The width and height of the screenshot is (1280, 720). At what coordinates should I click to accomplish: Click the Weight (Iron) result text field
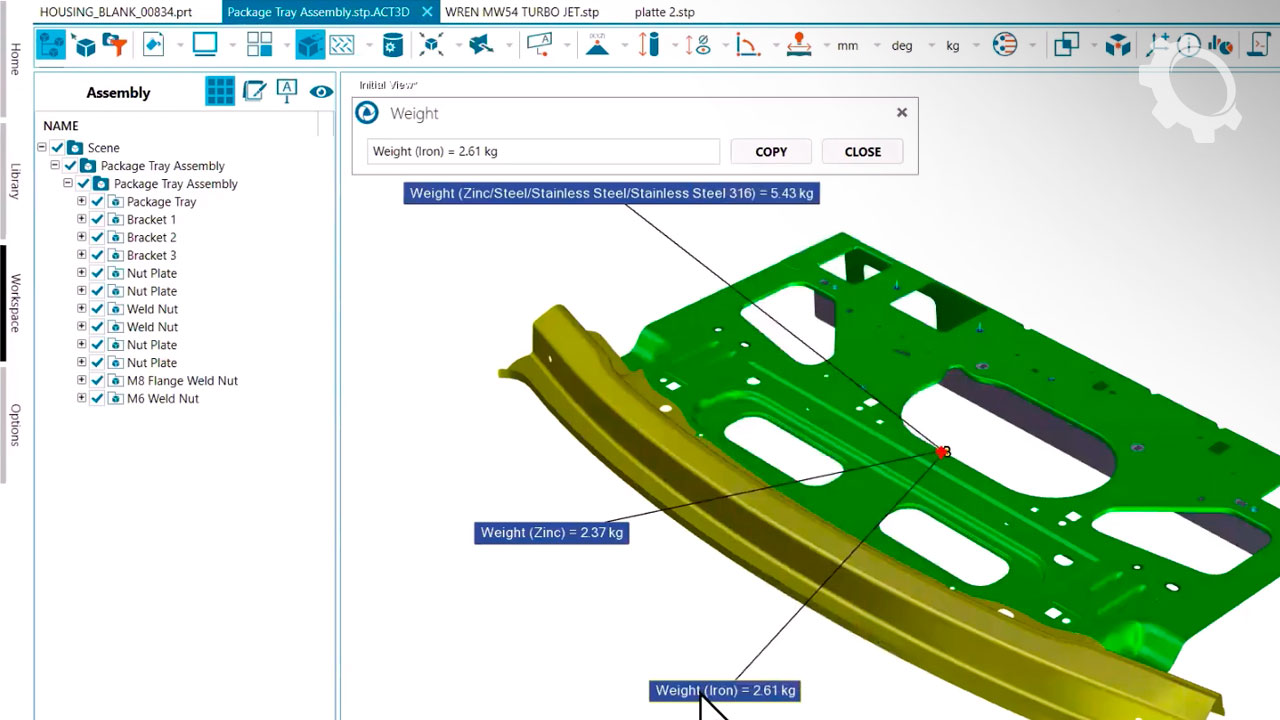[543, 152]
